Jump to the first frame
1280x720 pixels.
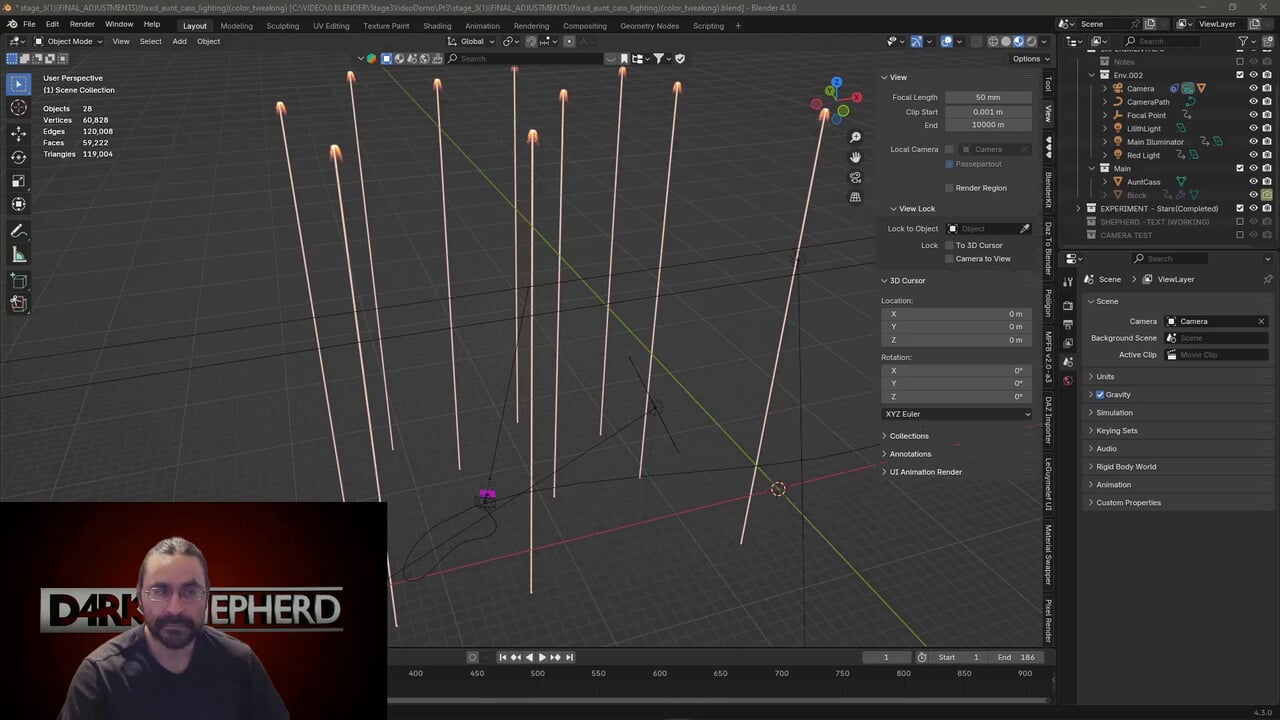(x=503, y=657)
